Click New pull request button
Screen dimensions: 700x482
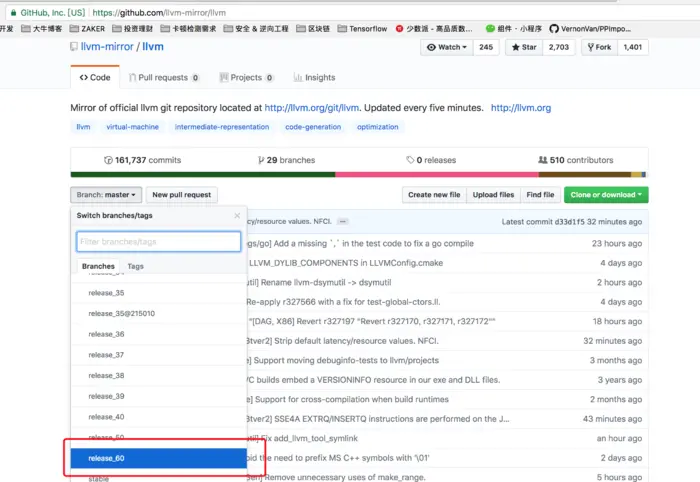point(182,195)
